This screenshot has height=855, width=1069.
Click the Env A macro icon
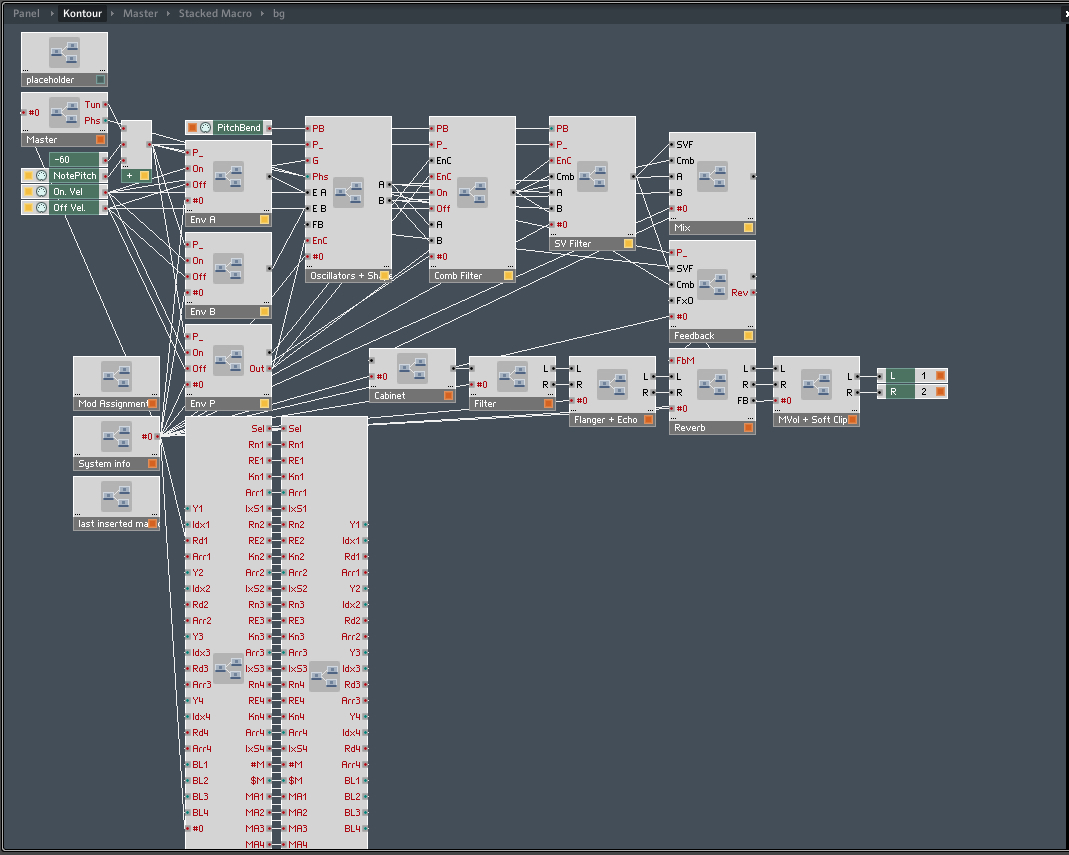pyautogui.click(x=228, y=177)
